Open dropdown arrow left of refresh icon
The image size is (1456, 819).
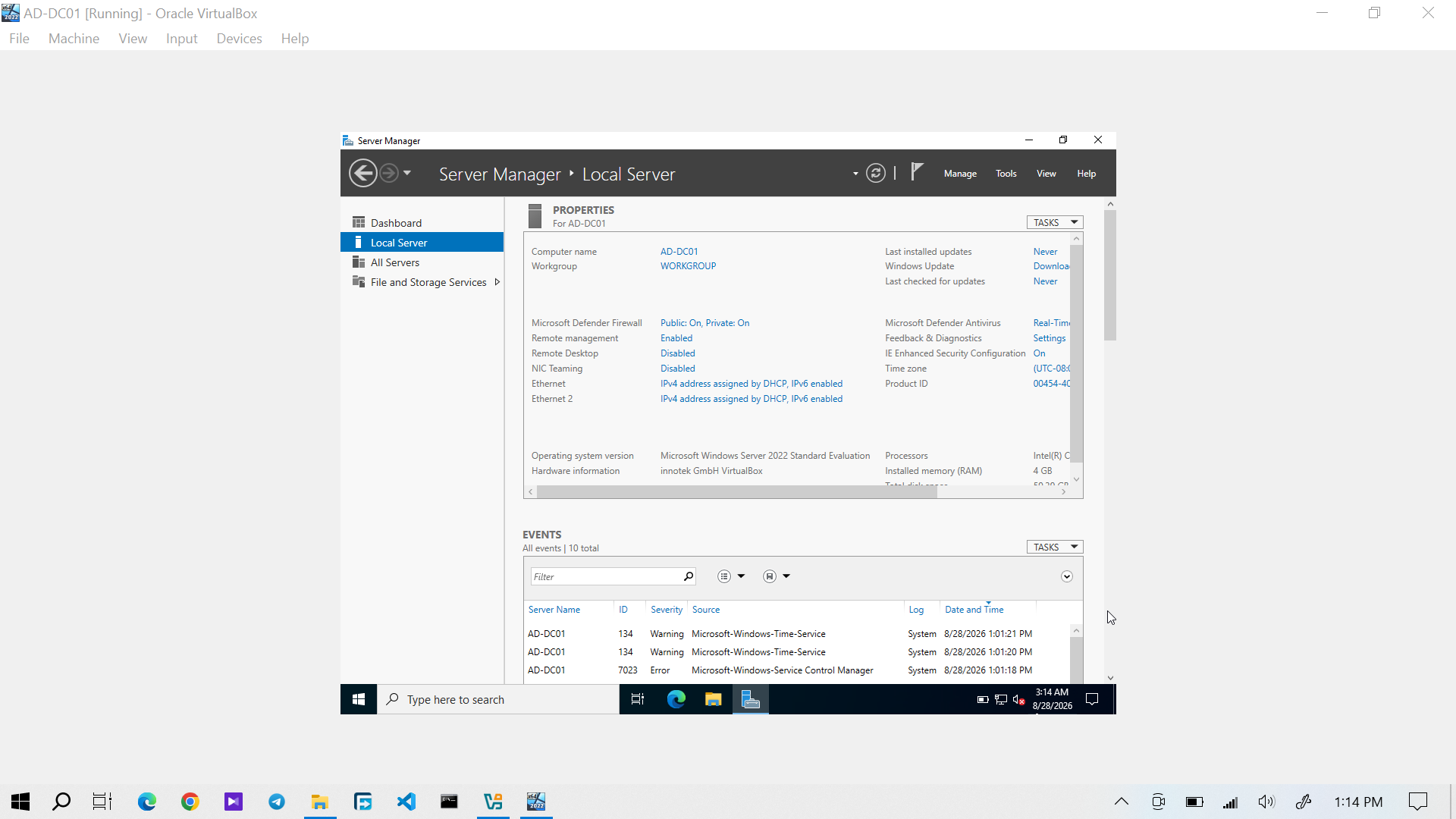855,174
